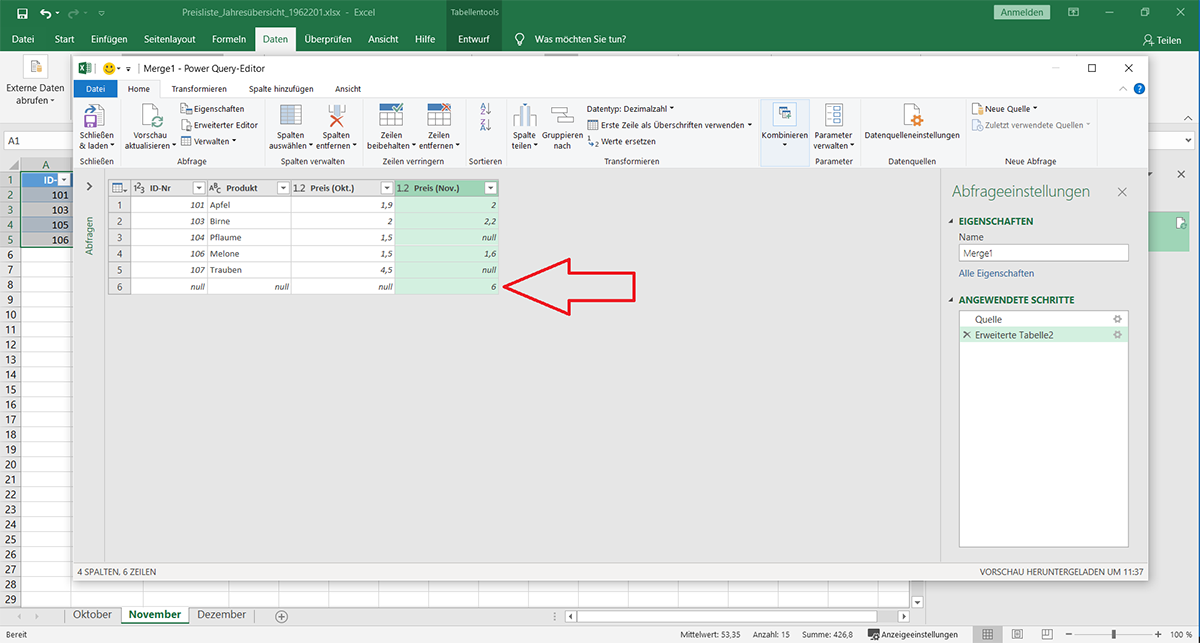Click Anzeigeeinstellungen in Excel status bar

(x=912, y=634)
